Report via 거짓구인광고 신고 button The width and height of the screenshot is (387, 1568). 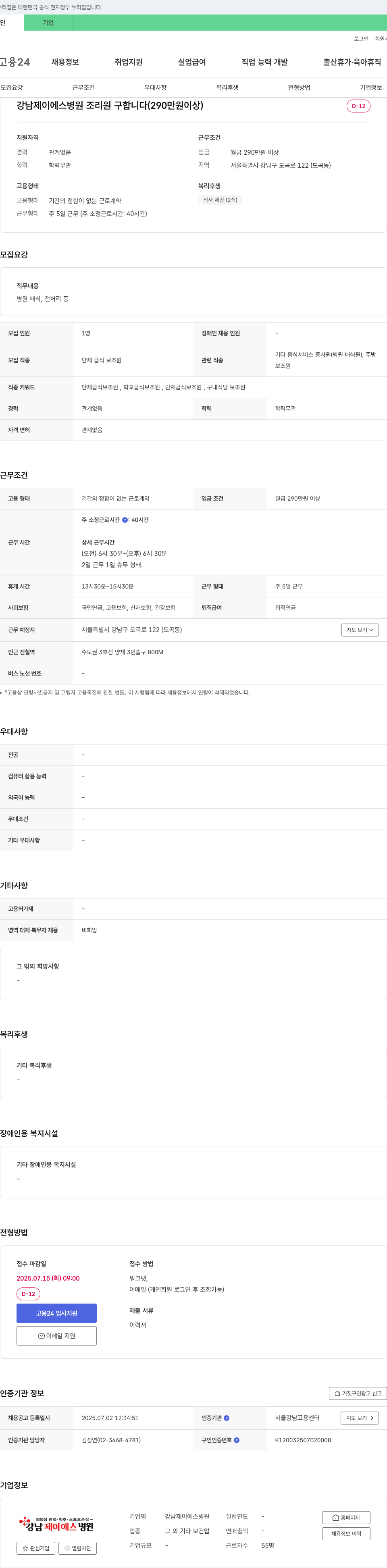coord(358,1393)
